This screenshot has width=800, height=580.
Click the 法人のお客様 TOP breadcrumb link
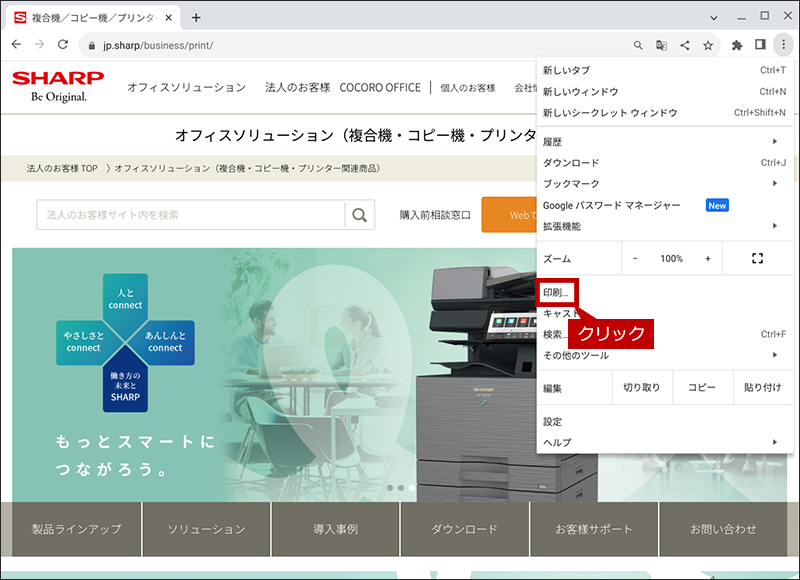tap(62, 168)
